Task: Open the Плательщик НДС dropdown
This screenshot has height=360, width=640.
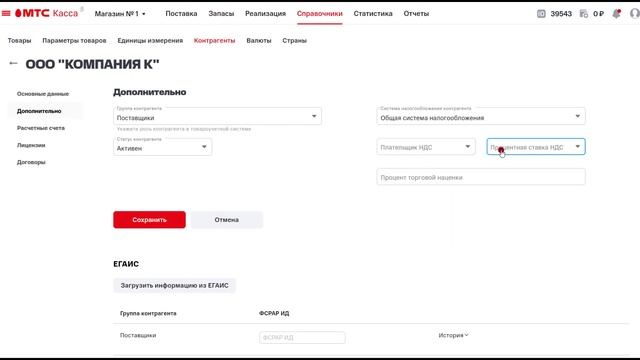Action: (426, 147)
